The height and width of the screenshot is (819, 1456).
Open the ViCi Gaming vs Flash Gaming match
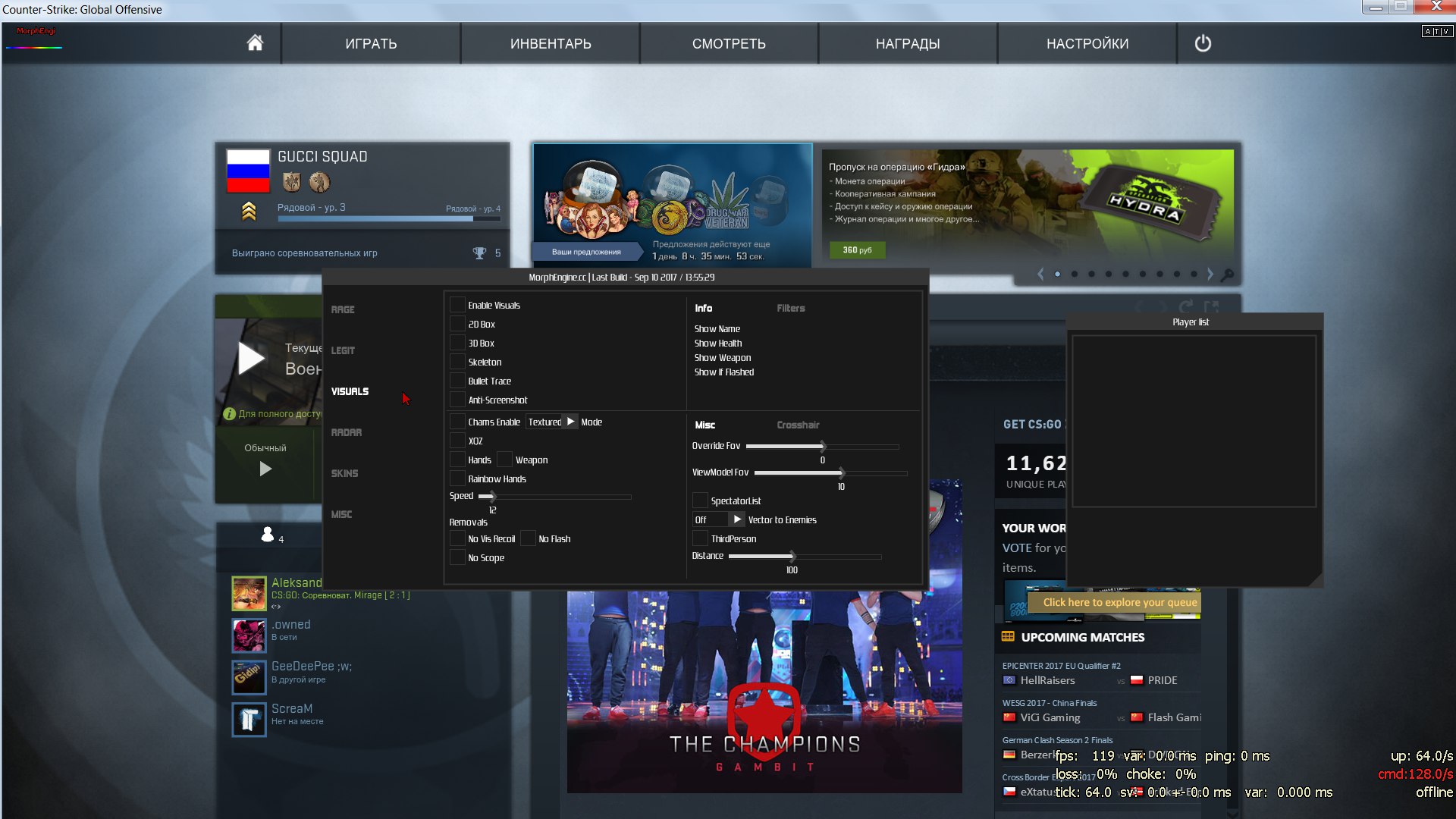pos(1101,717)
